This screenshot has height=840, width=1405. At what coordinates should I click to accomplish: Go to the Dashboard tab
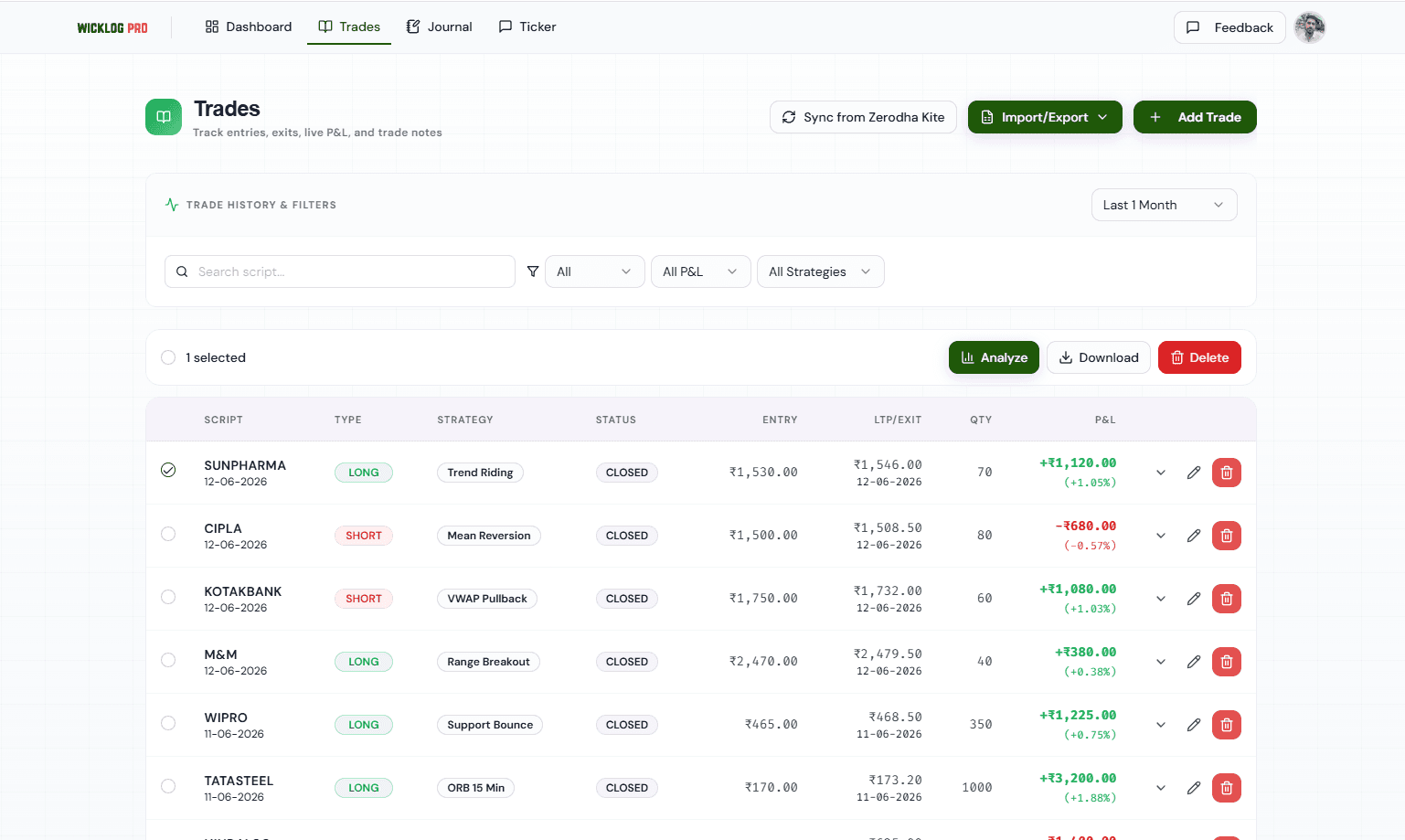(249, 27)
